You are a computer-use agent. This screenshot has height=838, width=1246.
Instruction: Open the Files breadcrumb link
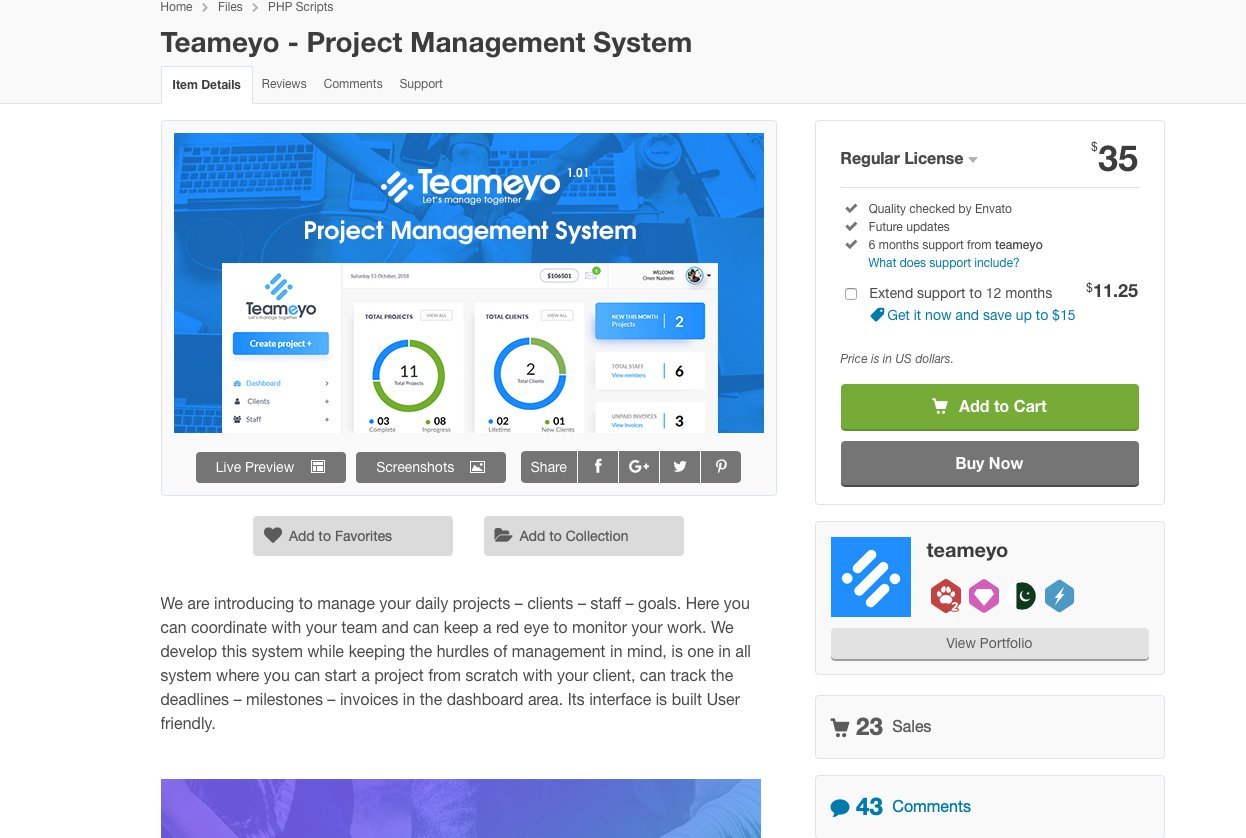[230, 7]
